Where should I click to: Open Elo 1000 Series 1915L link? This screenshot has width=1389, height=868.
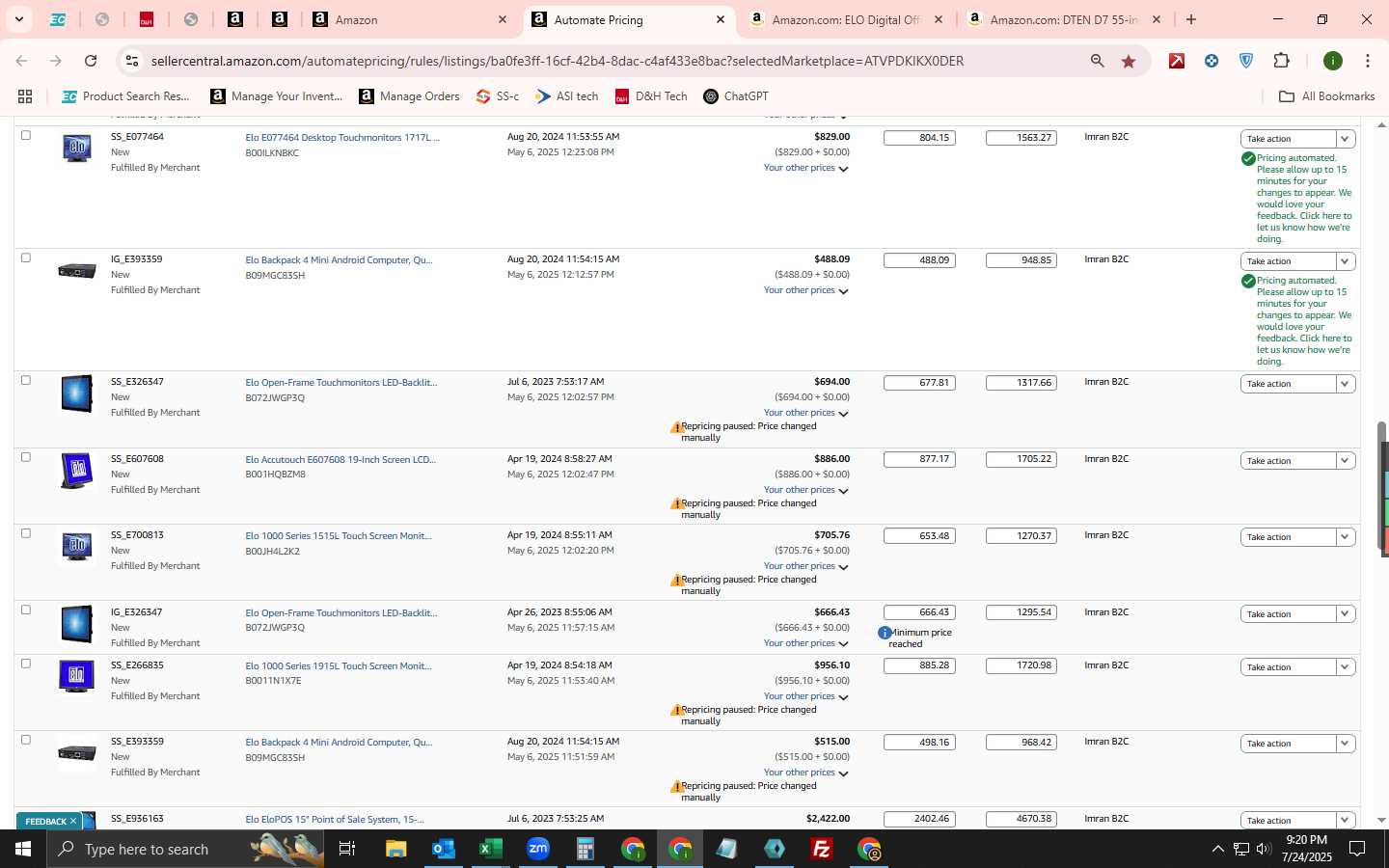tap(339, 665)
